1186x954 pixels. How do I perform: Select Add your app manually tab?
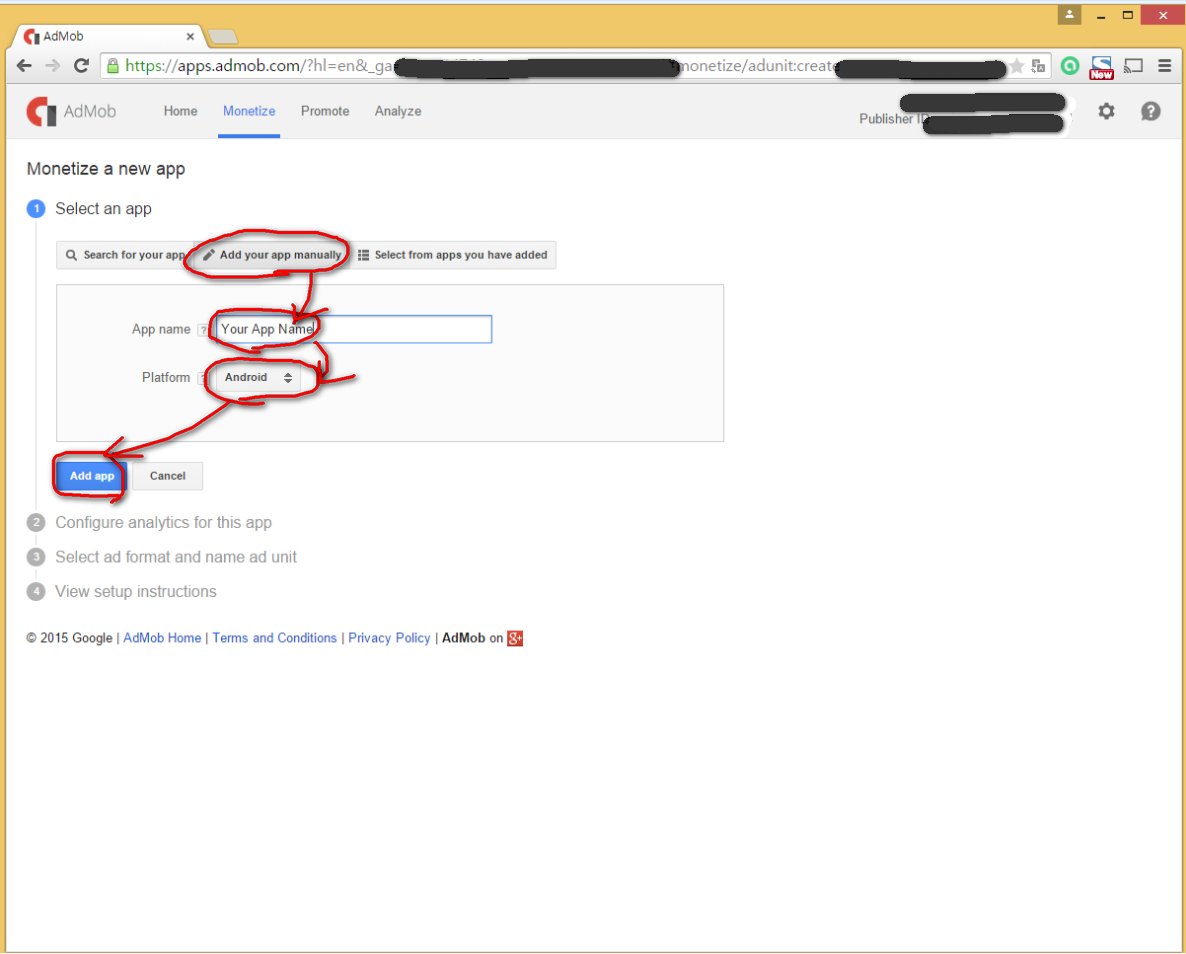pos(272,255)
